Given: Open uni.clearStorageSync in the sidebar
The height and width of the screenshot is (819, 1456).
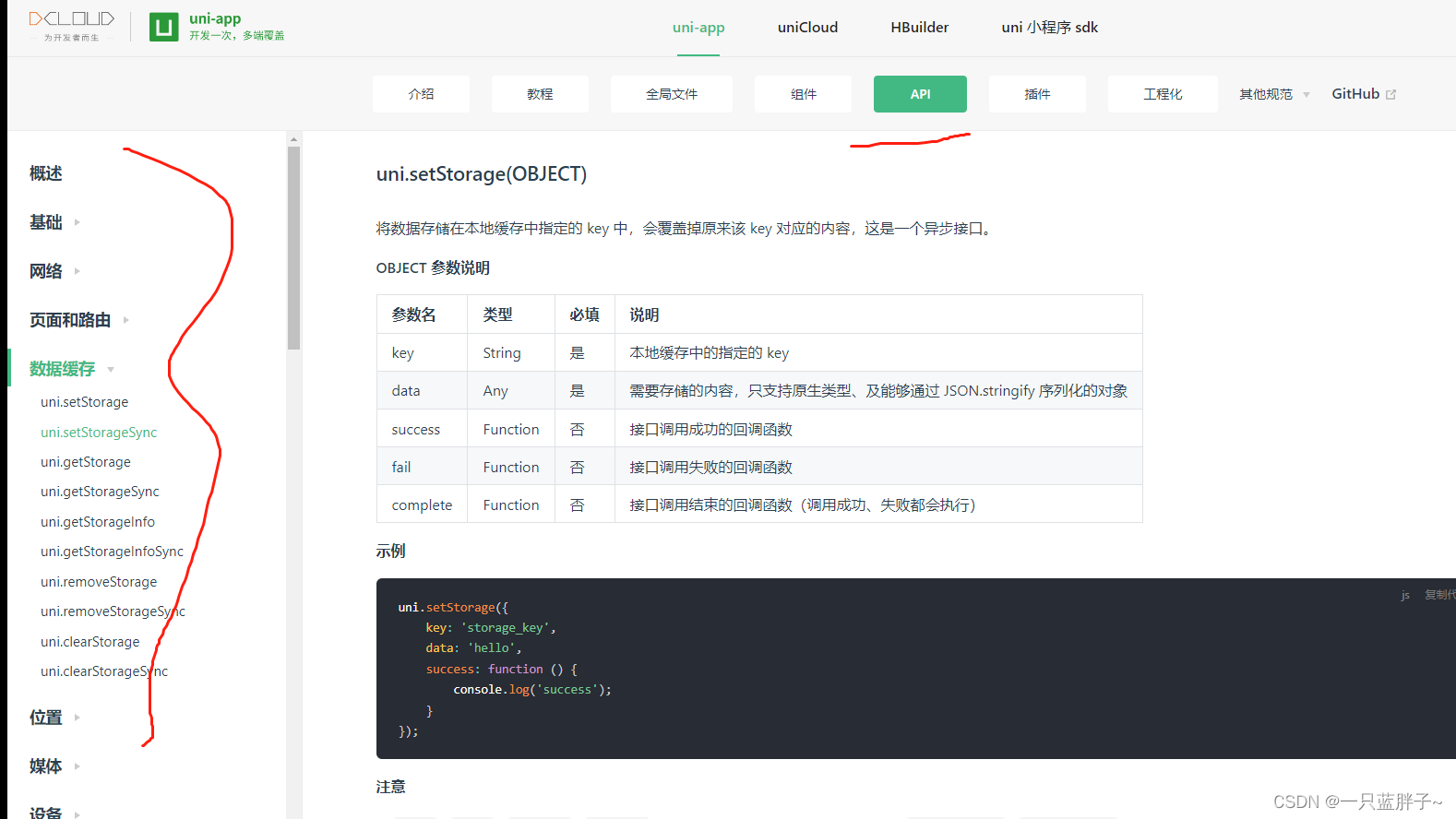Looking at the screenshot, I should pos(104,671).
